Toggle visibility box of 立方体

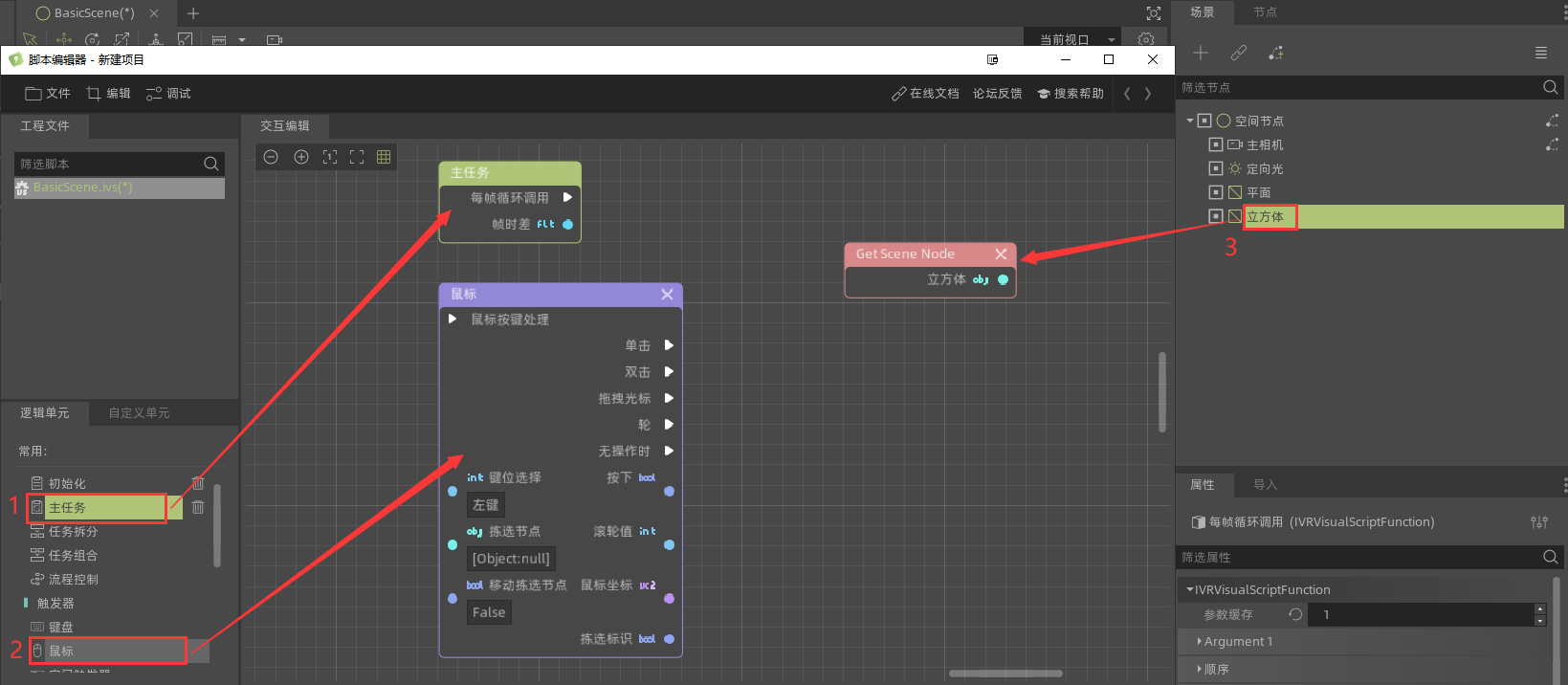(x=1216, y=216)
